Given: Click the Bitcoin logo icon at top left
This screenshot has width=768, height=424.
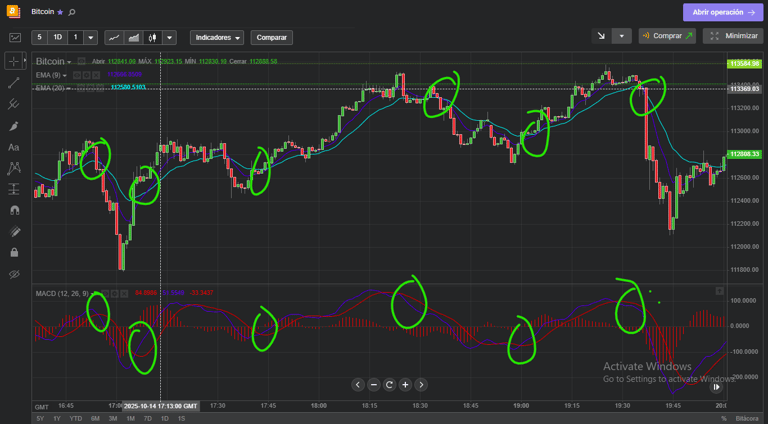Looking at the screenshot, I should [x=13, y=11].
